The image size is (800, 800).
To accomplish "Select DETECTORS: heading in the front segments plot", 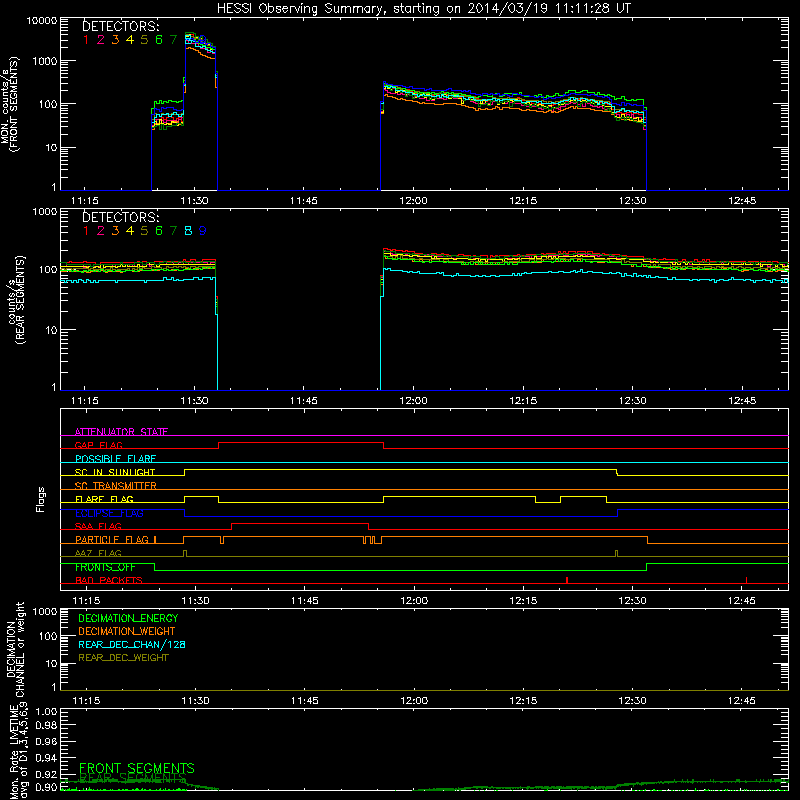I will 121,26.
